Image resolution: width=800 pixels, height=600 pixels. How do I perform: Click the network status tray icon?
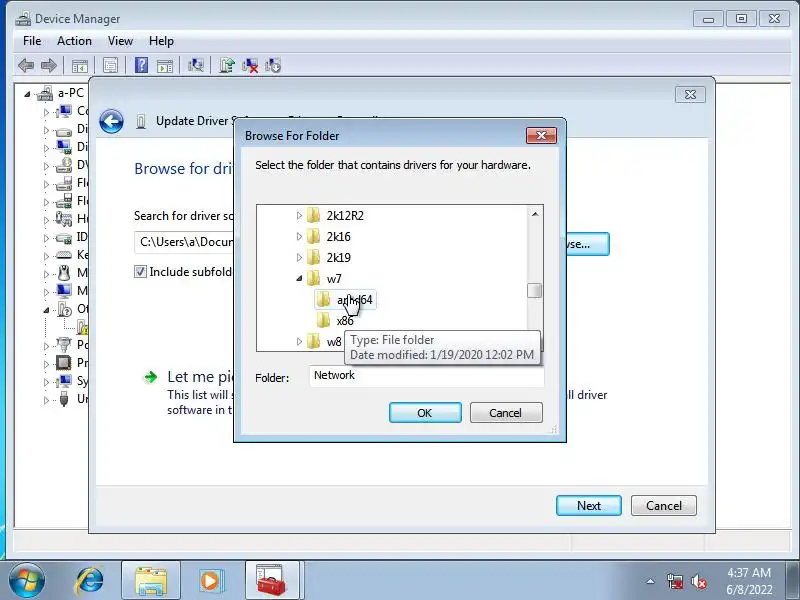coord(674,581)
